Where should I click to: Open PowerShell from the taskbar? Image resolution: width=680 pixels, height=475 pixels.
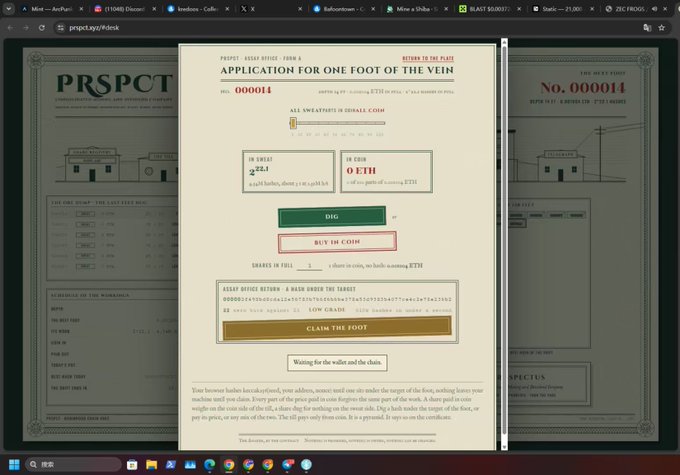(x=170, y=465)
